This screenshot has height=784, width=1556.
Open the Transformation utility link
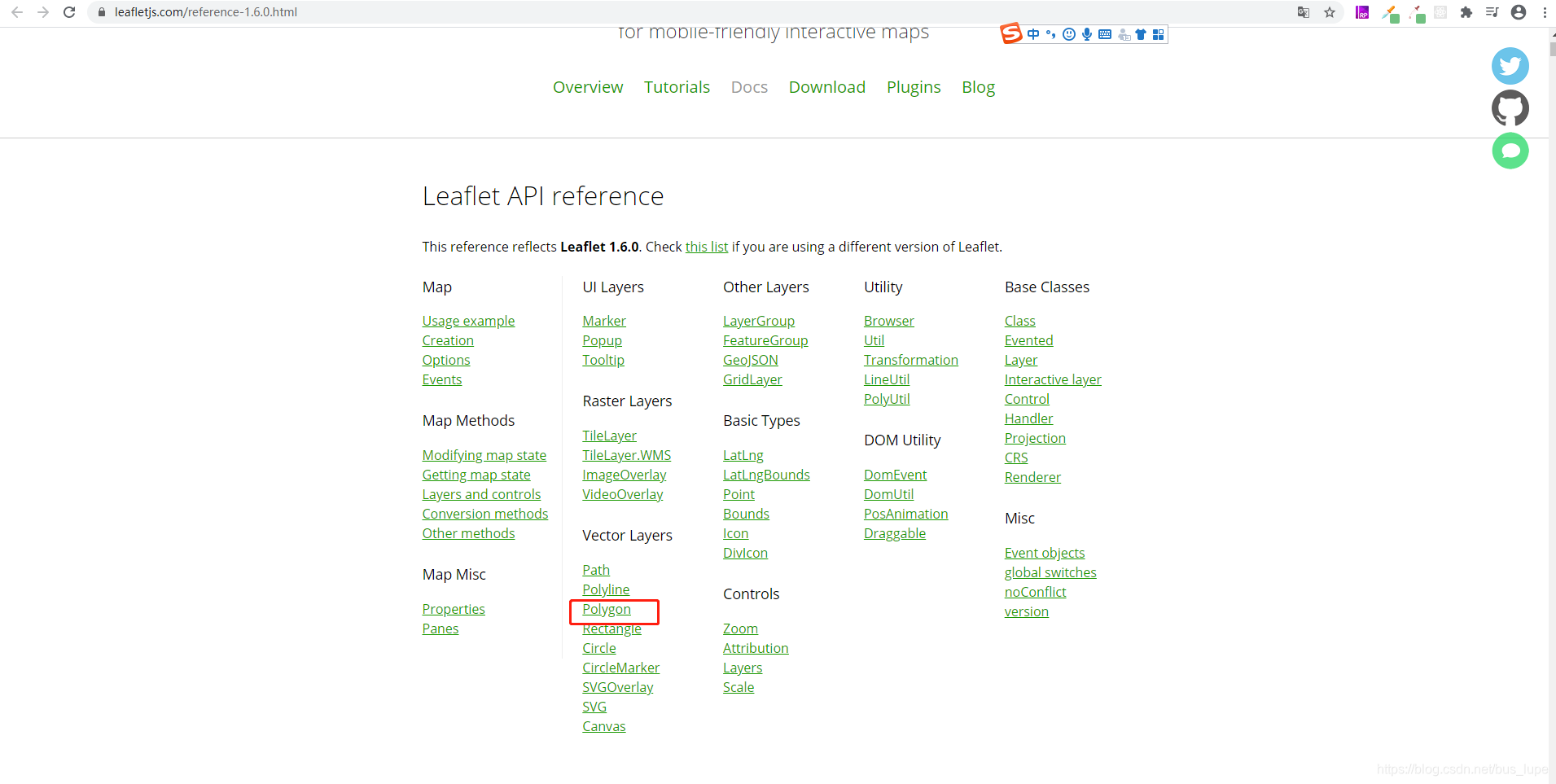911,360
